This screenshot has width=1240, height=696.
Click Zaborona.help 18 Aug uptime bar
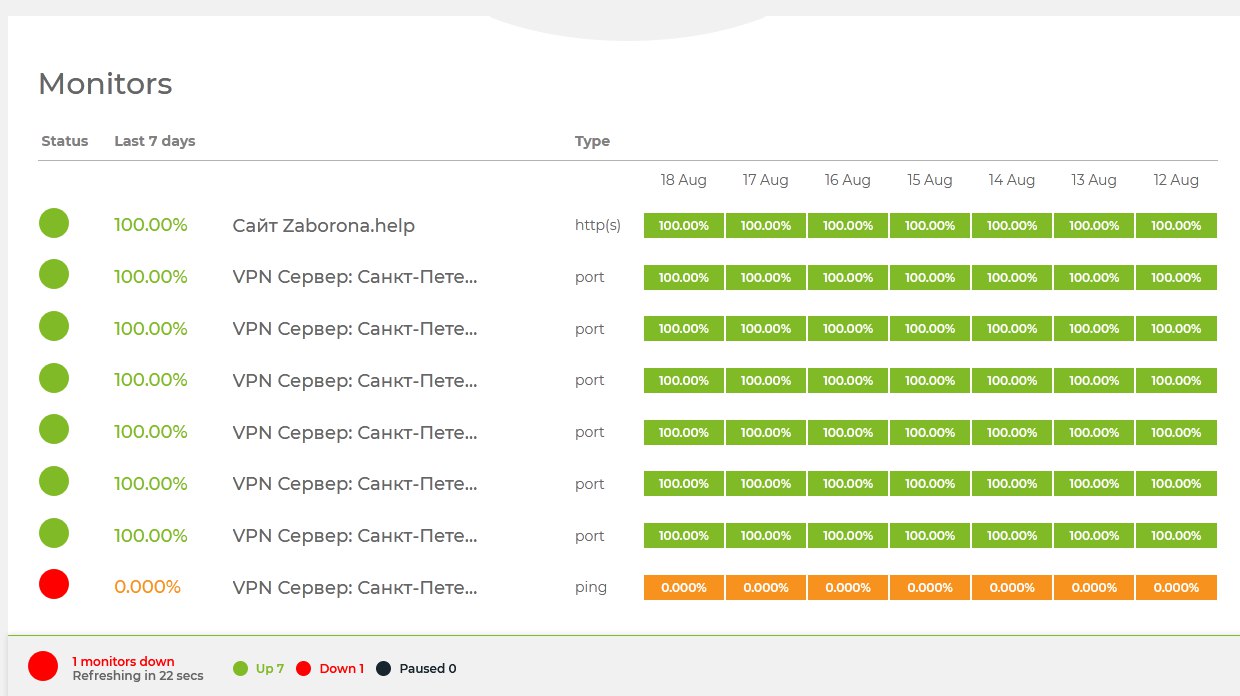(684, 225)
